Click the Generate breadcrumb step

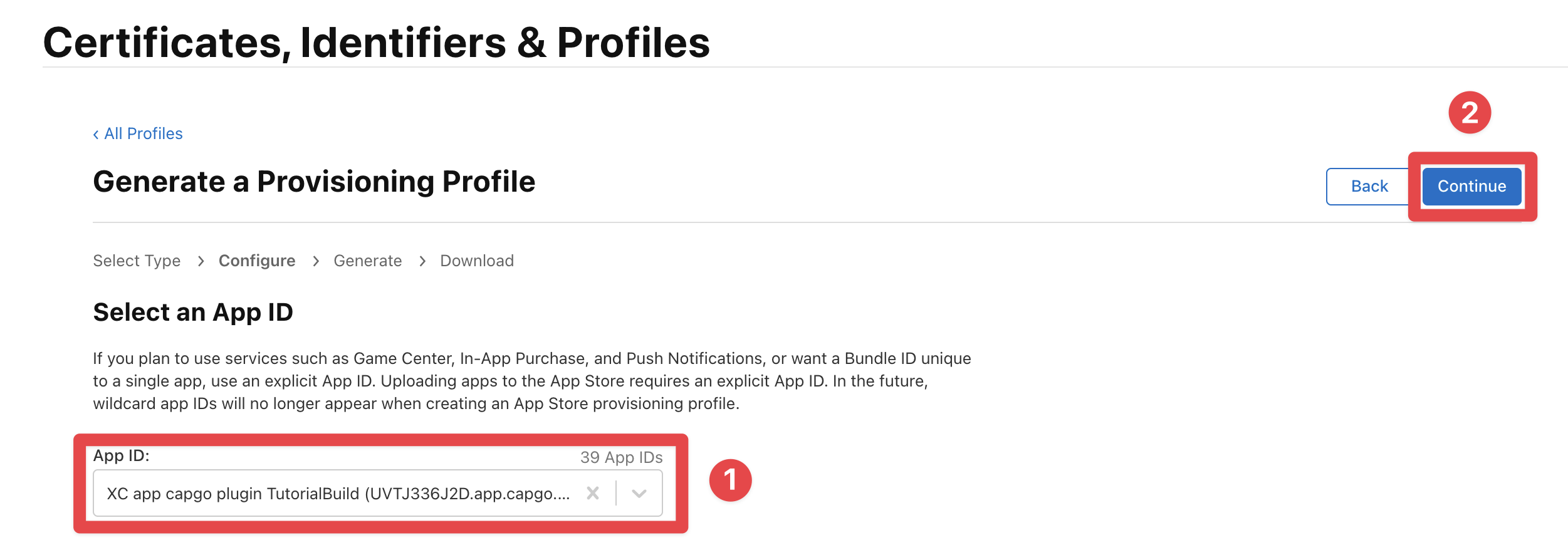coord(367,261)
